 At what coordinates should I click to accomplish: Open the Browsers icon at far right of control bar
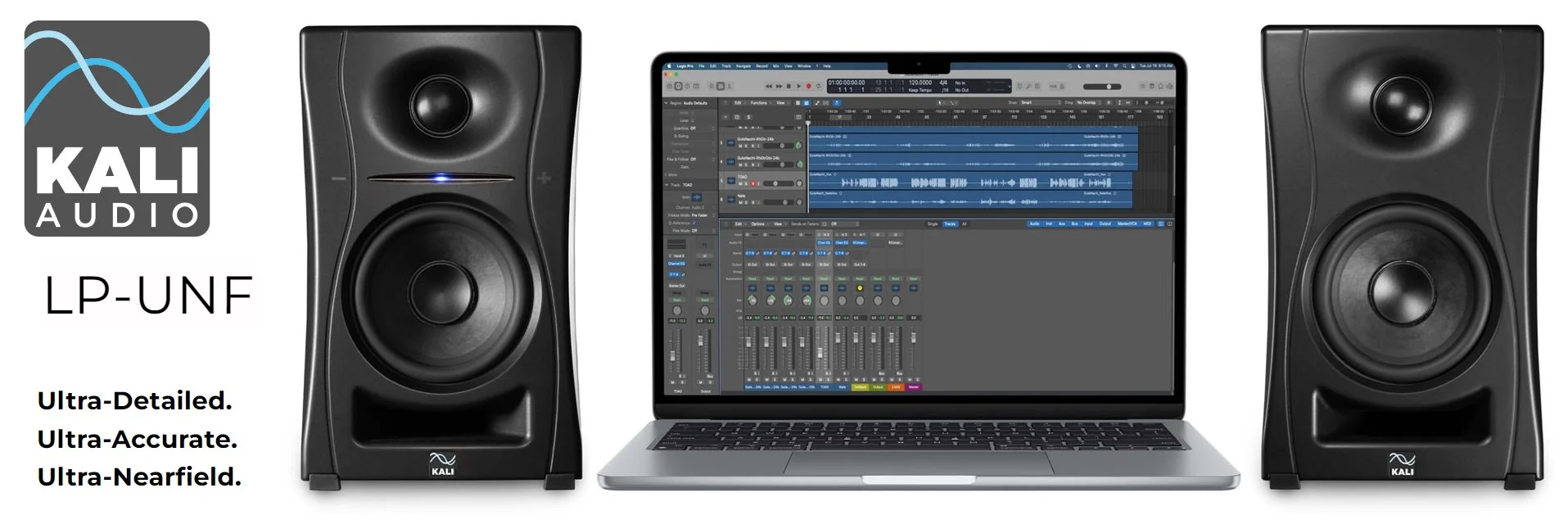(1169, 86)
